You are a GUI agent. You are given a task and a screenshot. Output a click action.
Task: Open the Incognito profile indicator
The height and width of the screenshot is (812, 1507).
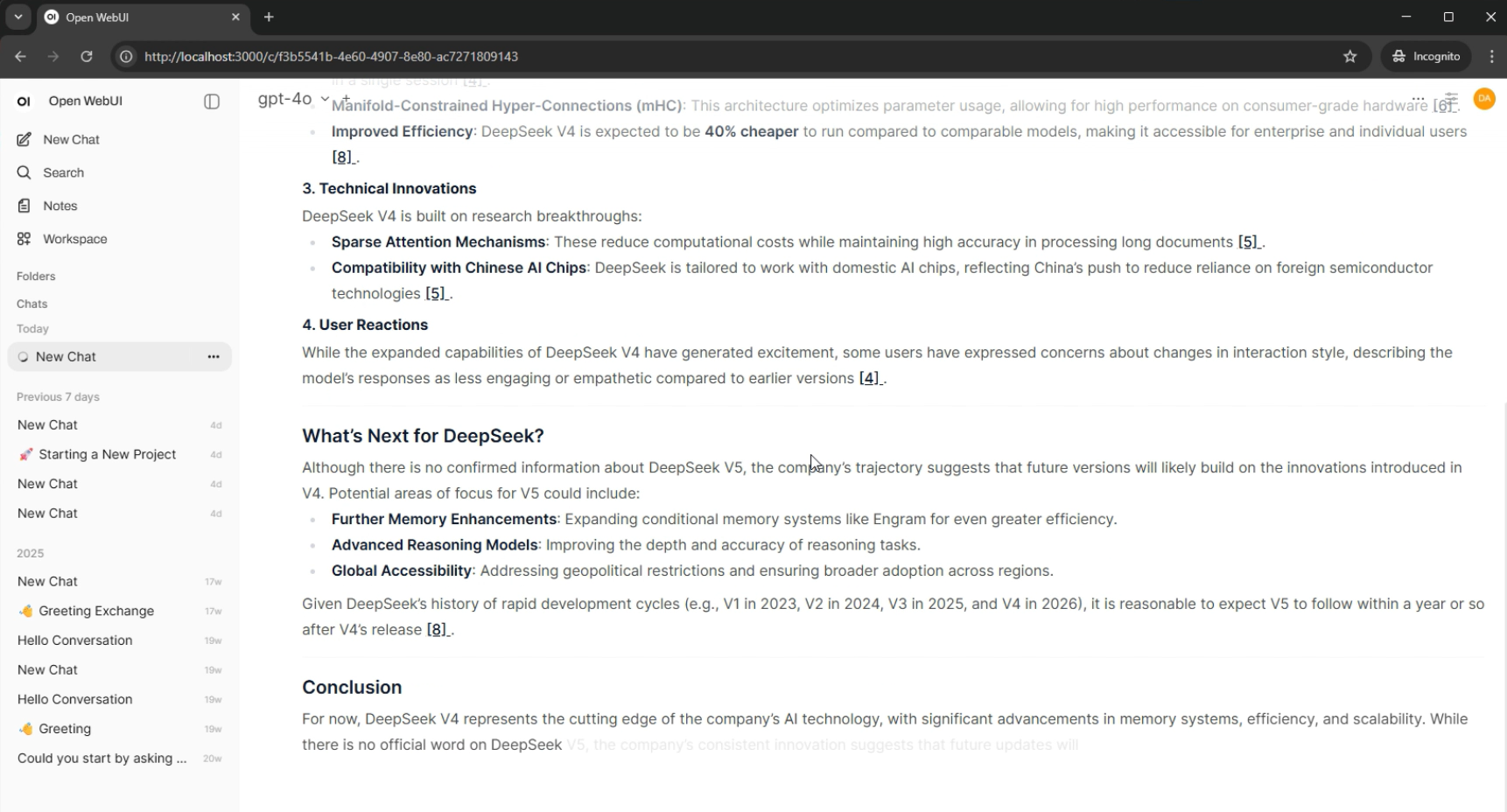[1426, 56]
